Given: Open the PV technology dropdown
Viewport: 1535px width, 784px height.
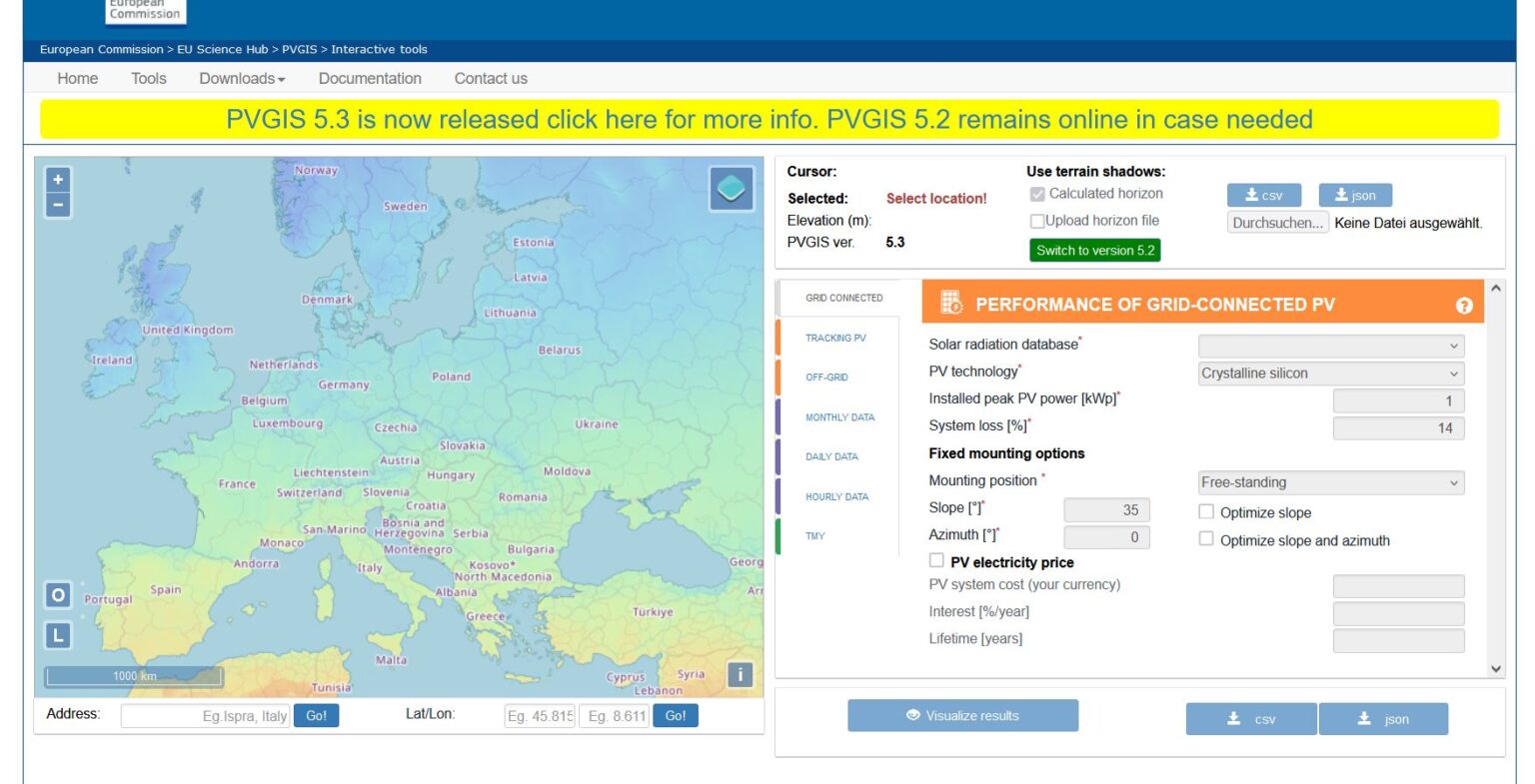Looking at the screenshot, I should [1330, 373].
